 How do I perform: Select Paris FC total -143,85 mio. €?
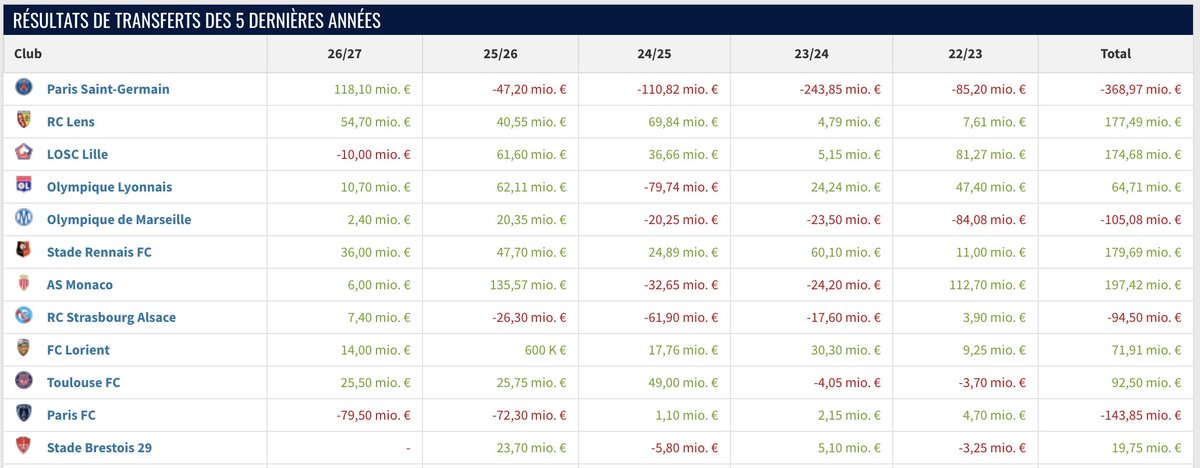[x=1142, y=415]
